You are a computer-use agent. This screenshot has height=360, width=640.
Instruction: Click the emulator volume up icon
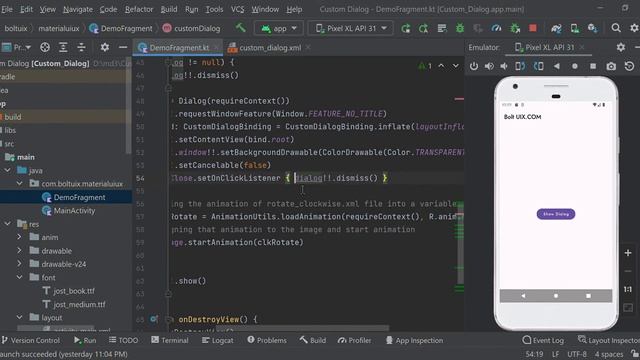(x=489, y=66)
